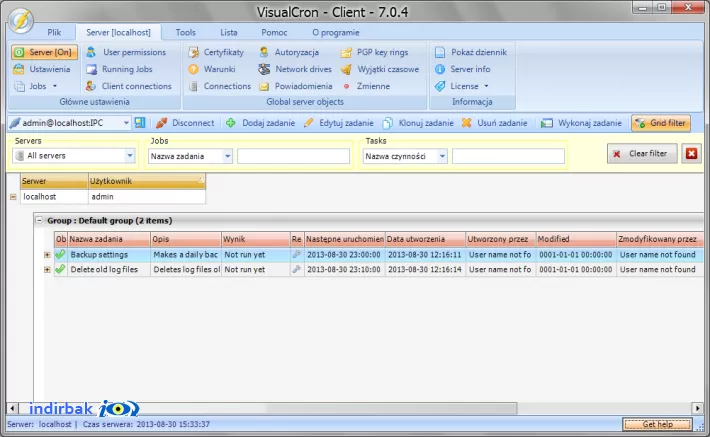
Task: Toggle the Grid filter button
Action: point(661,123)
